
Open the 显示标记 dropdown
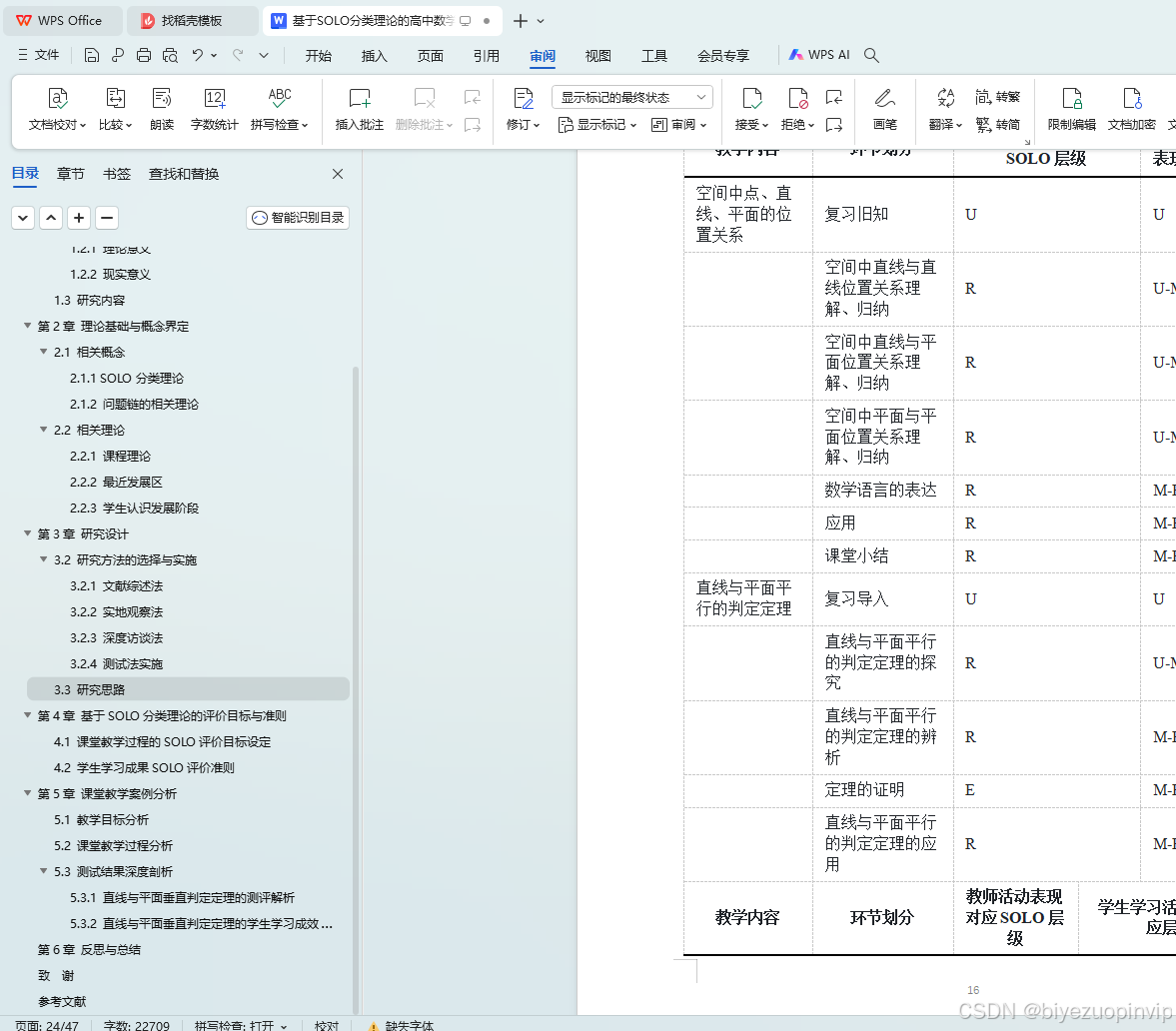597,125
